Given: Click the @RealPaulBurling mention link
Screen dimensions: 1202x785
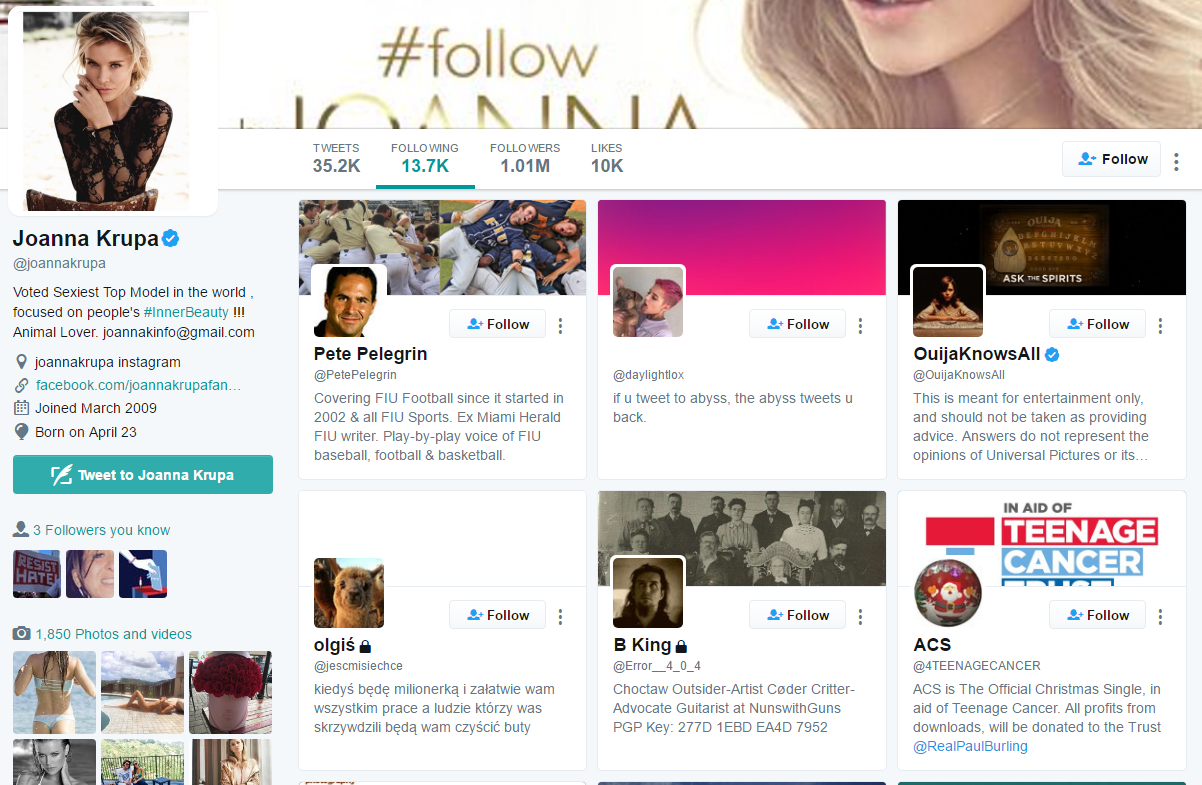Looking at the screenshot, I should coord(970,746).
